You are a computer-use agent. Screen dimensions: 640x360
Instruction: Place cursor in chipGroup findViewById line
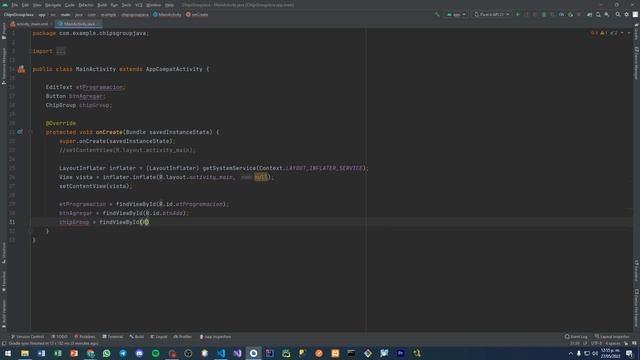104,222
